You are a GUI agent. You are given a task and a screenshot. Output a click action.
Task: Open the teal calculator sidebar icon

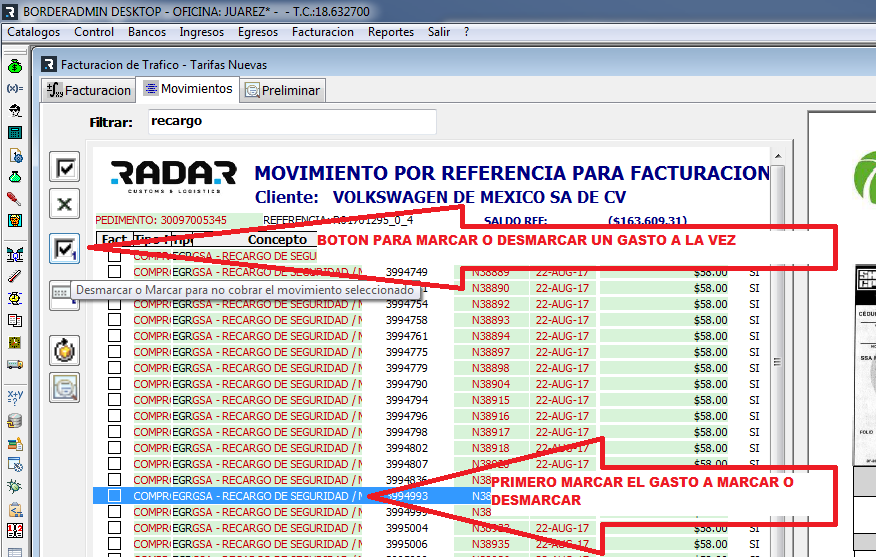(x=15, y=132)
